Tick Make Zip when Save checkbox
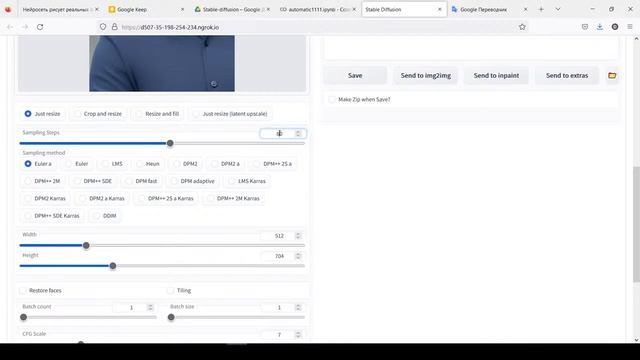640x360 pixels. point(332,99)
